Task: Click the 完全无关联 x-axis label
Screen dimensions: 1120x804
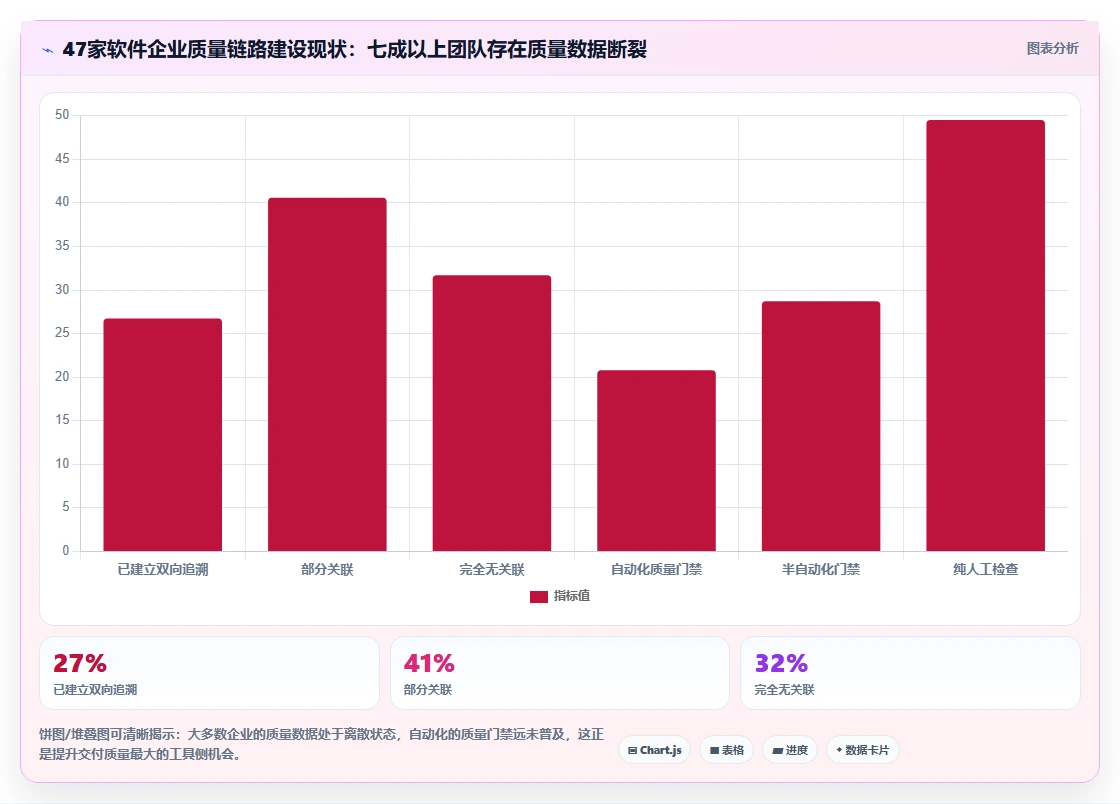Action: pos(491,569)
